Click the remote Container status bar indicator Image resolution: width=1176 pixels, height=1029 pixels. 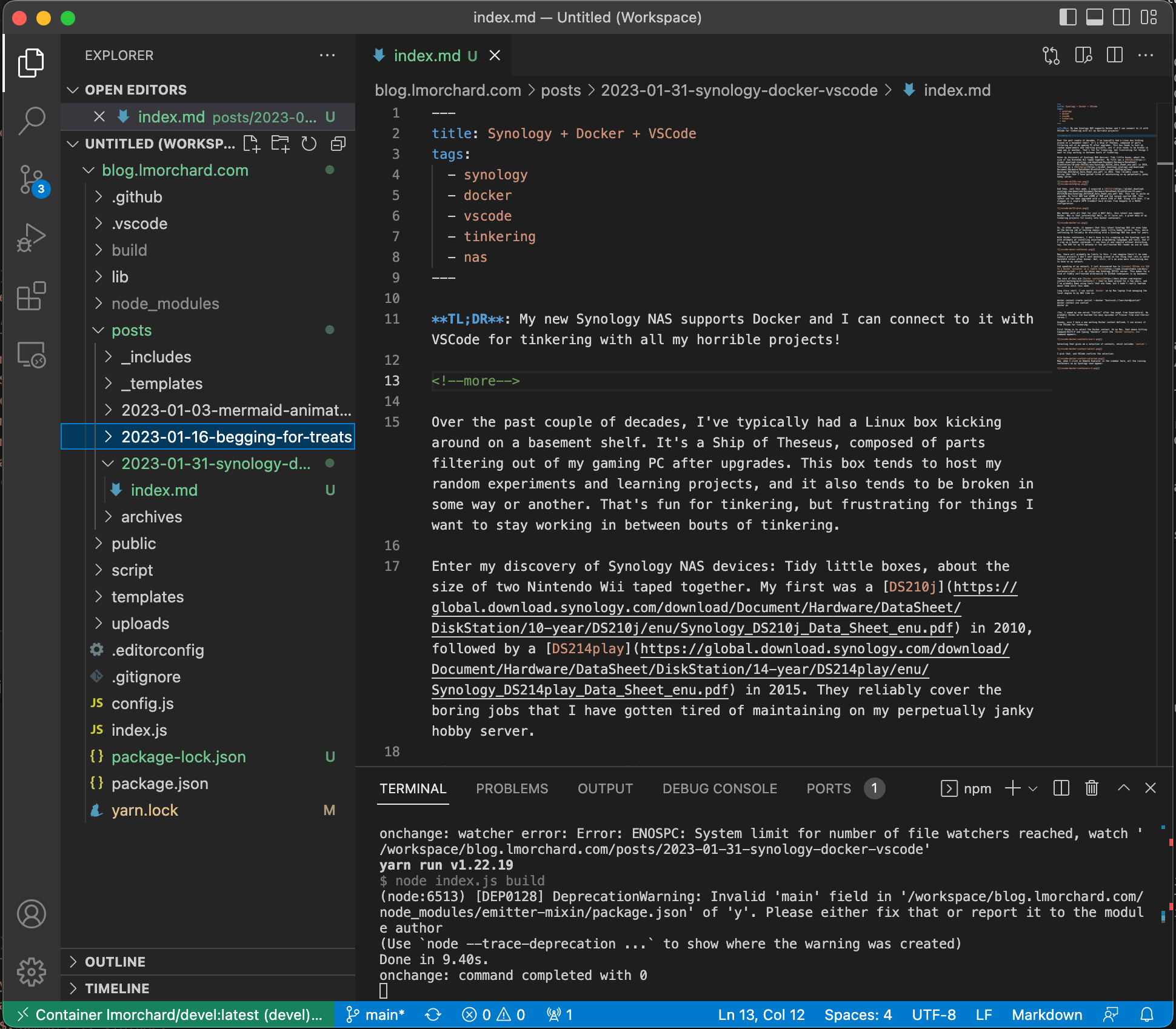coord(169,1015)
